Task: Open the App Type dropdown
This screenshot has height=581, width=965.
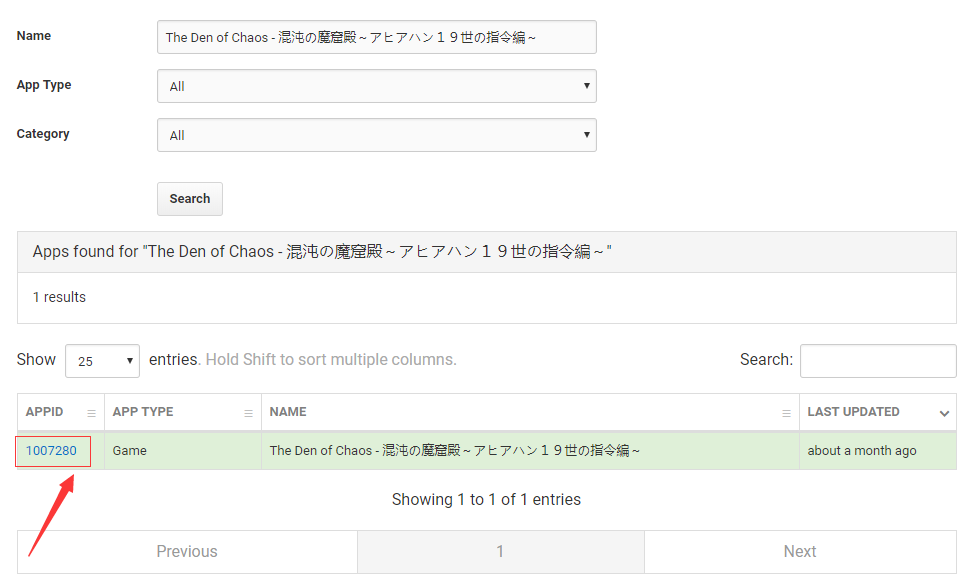Action: [376, 86]
